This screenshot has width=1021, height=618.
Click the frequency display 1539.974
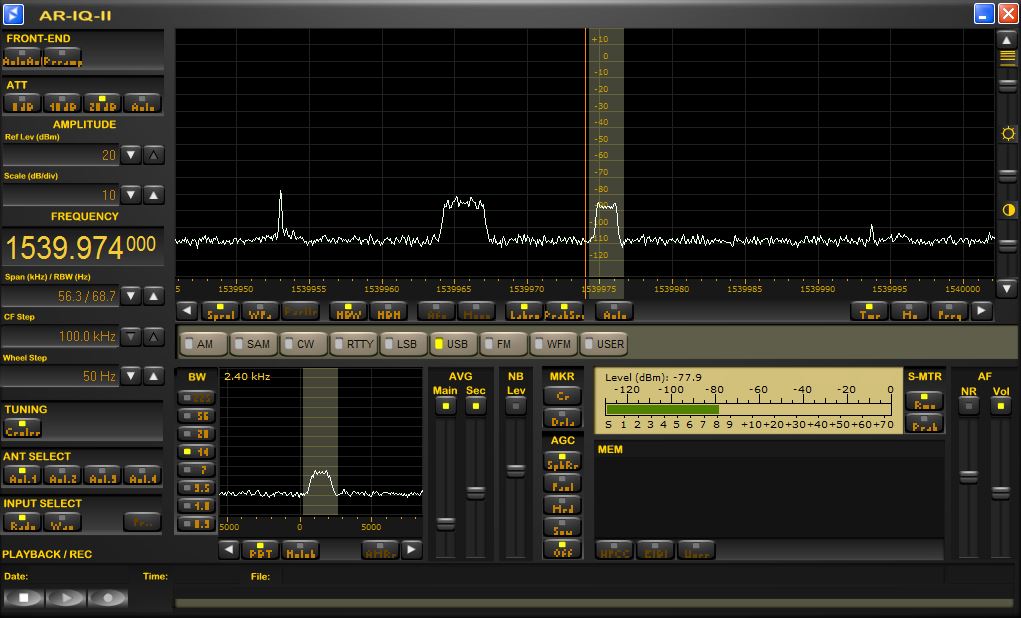pos(81,247)
